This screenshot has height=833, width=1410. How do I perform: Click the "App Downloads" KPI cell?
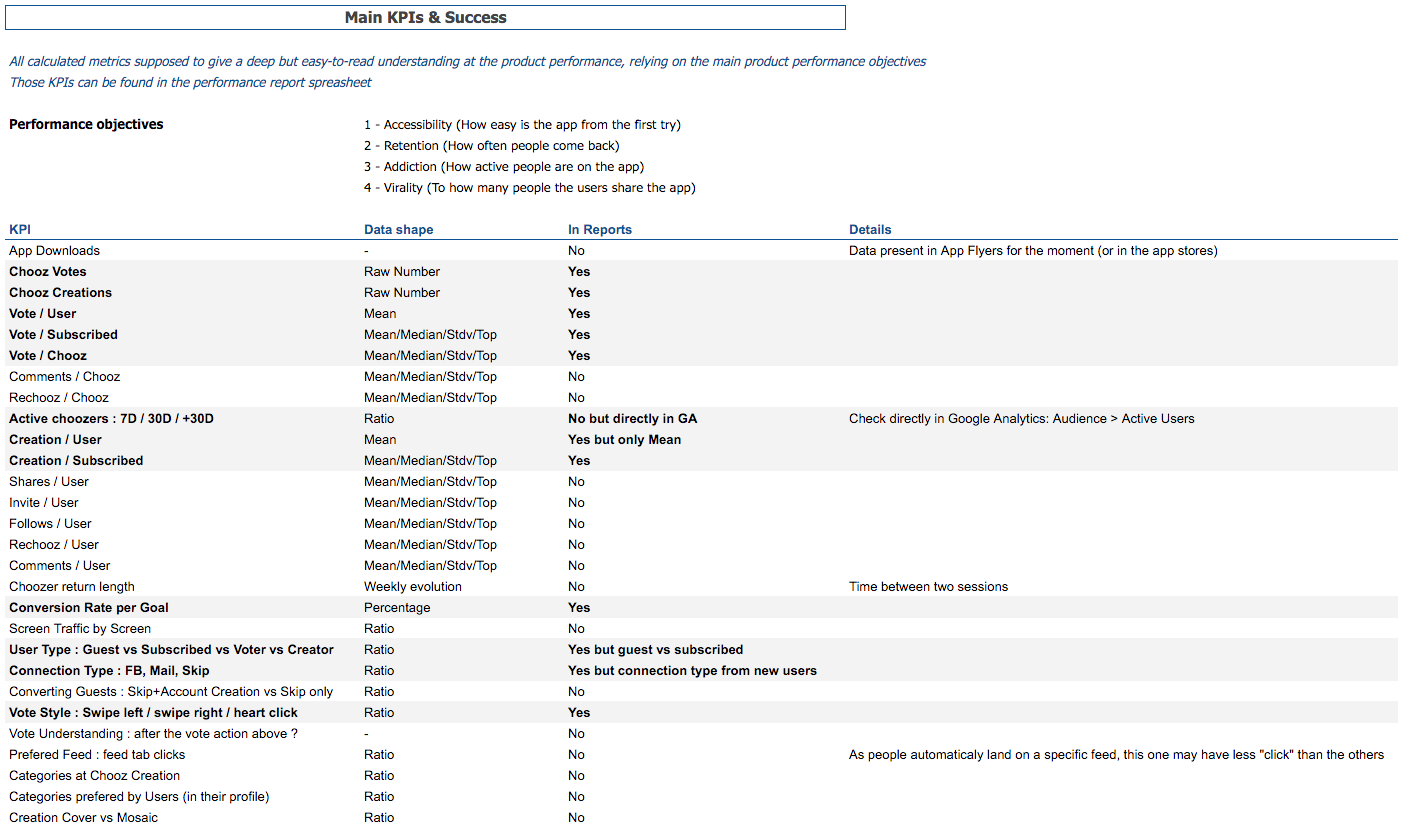point(55,251)
